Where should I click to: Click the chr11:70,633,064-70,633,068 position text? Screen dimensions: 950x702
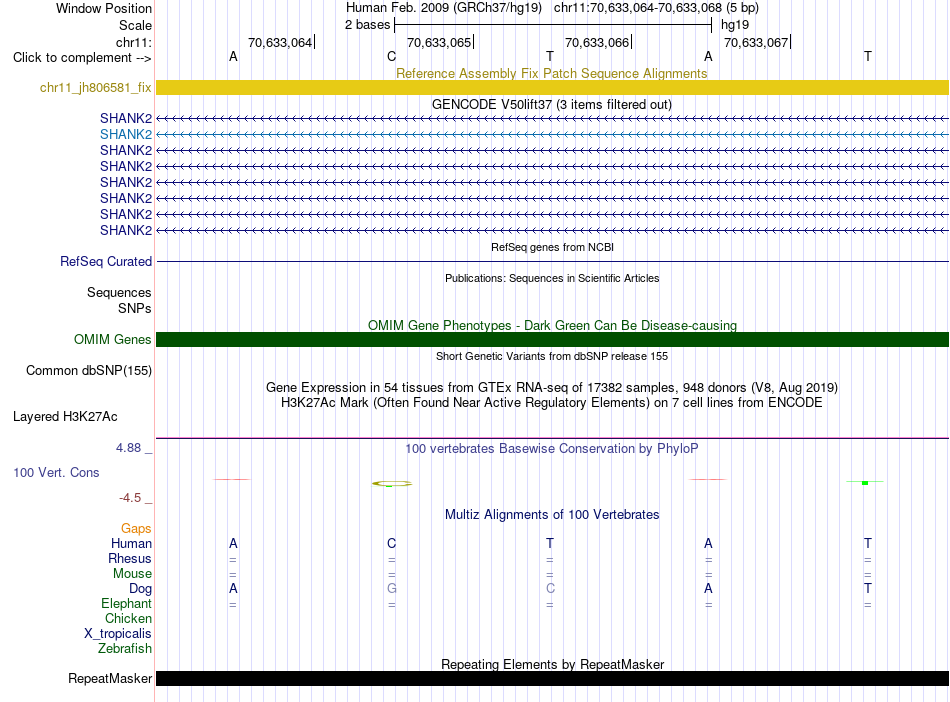pyautogui.click(x=637, y=8)
